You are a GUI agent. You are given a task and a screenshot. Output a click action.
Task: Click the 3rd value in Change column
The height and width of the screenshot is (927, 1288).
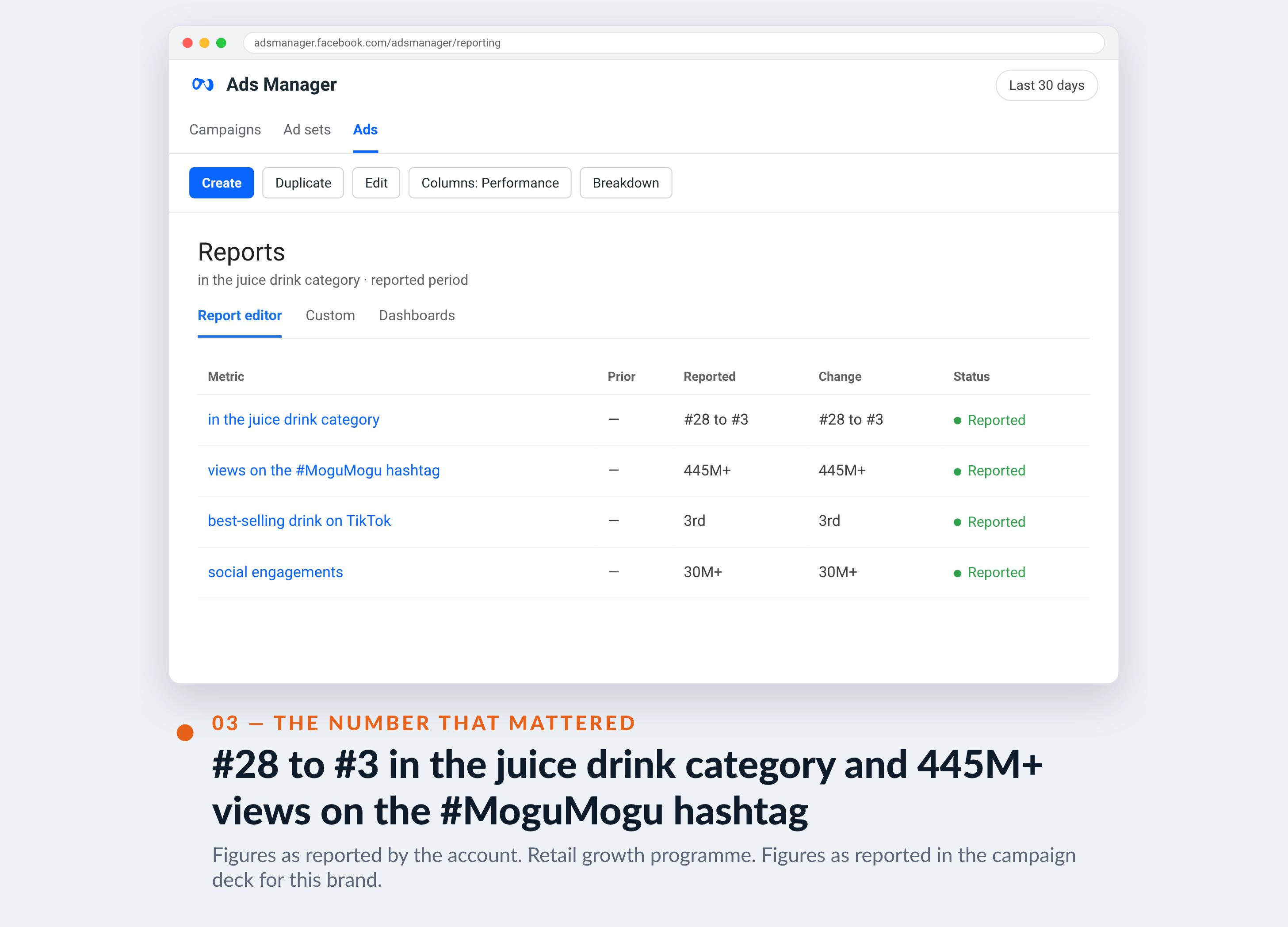[x=829, y=521]
